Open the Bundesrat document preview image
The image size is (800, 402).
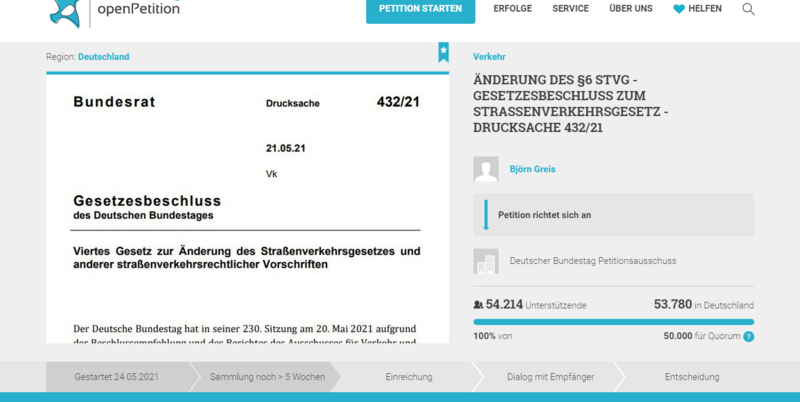click(247, 209)
